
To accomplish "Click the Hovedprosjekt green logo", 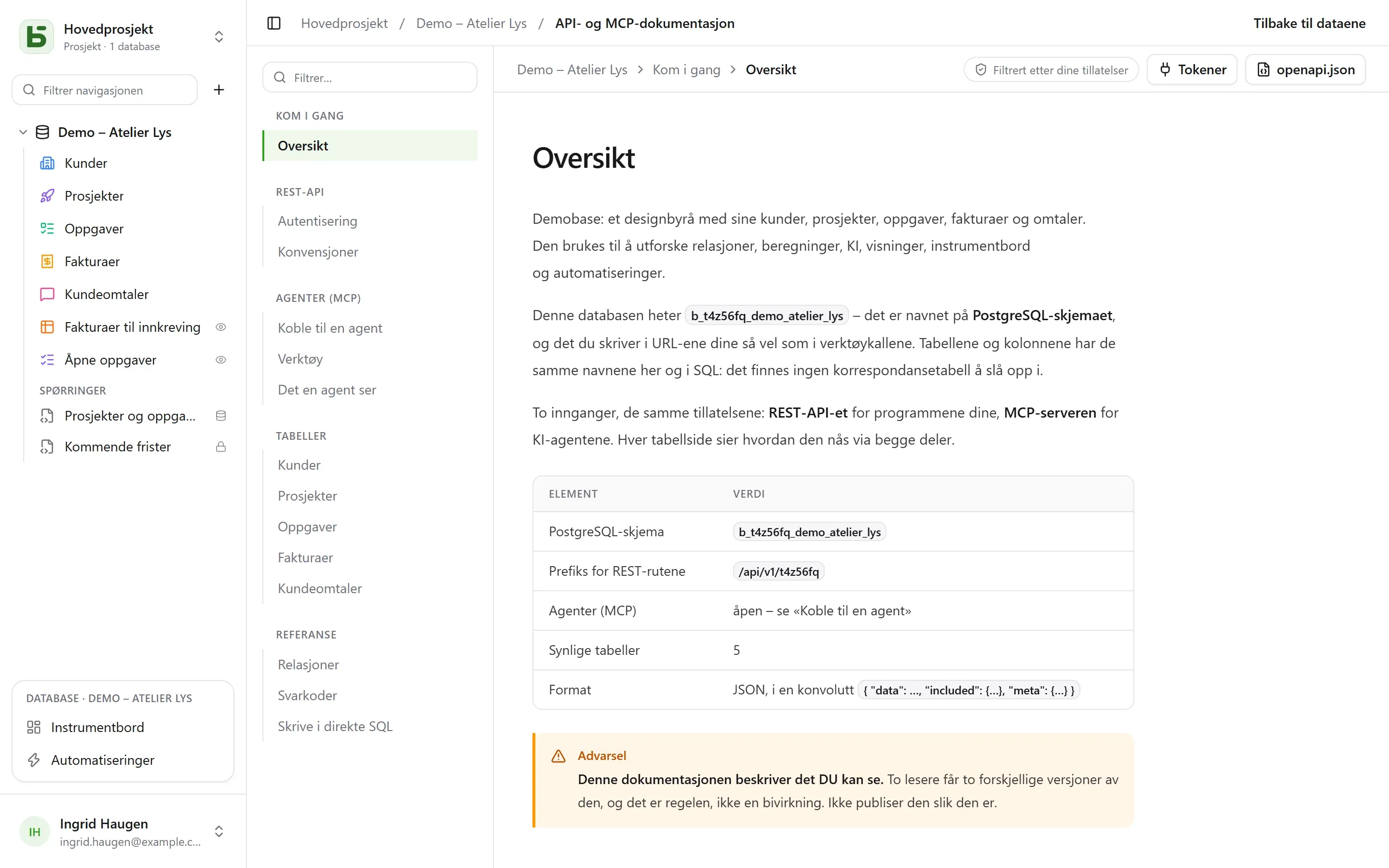I will (x=36, y=36).
